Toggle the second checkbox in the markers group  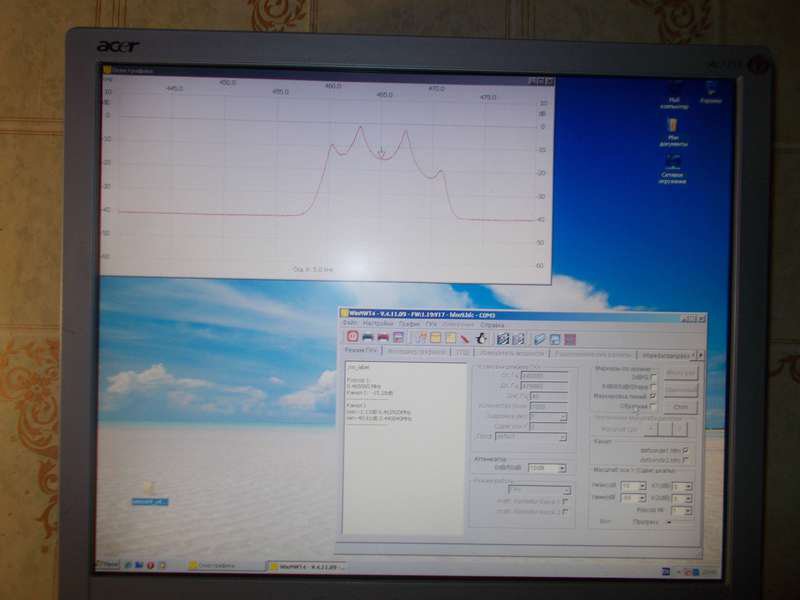(653, 387)
